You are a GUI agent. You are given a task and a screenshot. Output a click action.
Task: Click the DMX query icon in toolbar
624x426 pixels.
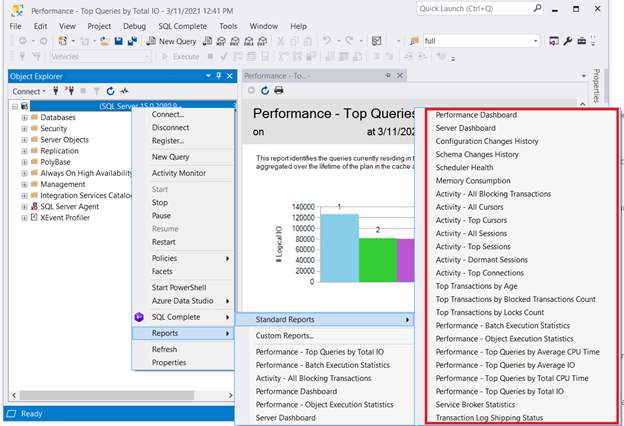tap(235, 41)
